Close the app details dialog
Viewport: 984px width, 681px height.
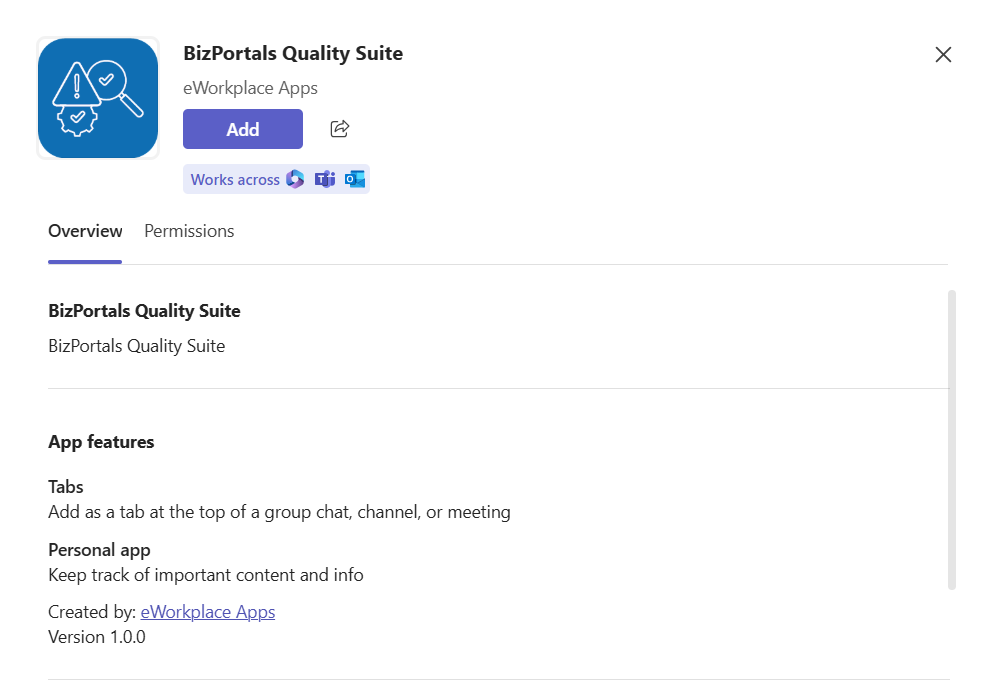pos(943,55)
